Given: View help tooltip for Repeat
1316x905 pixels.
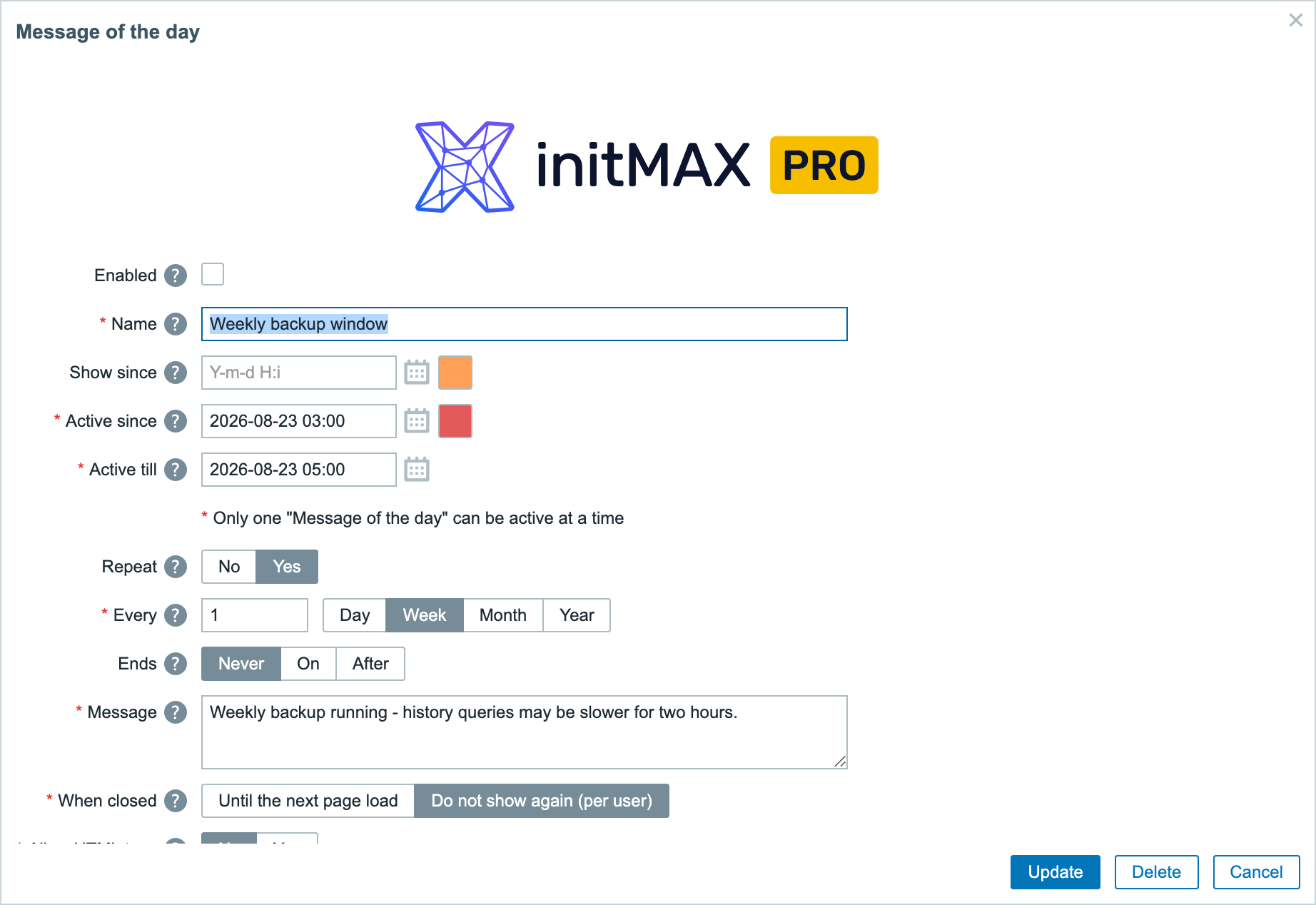Looking at the screenshot, I should 176,567.
